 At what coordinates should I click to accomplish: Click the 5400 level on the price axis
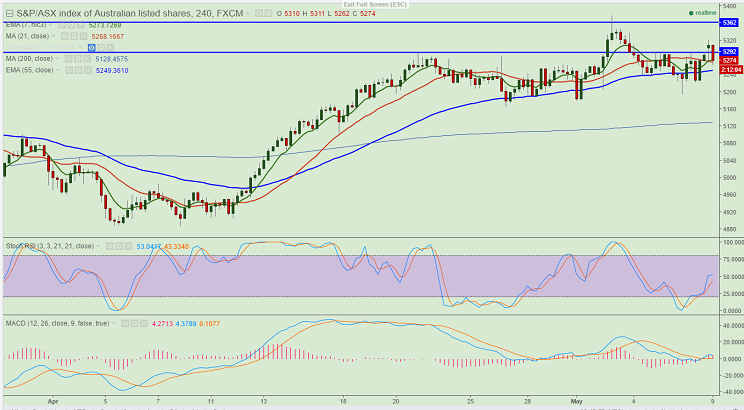pos(729,6)
